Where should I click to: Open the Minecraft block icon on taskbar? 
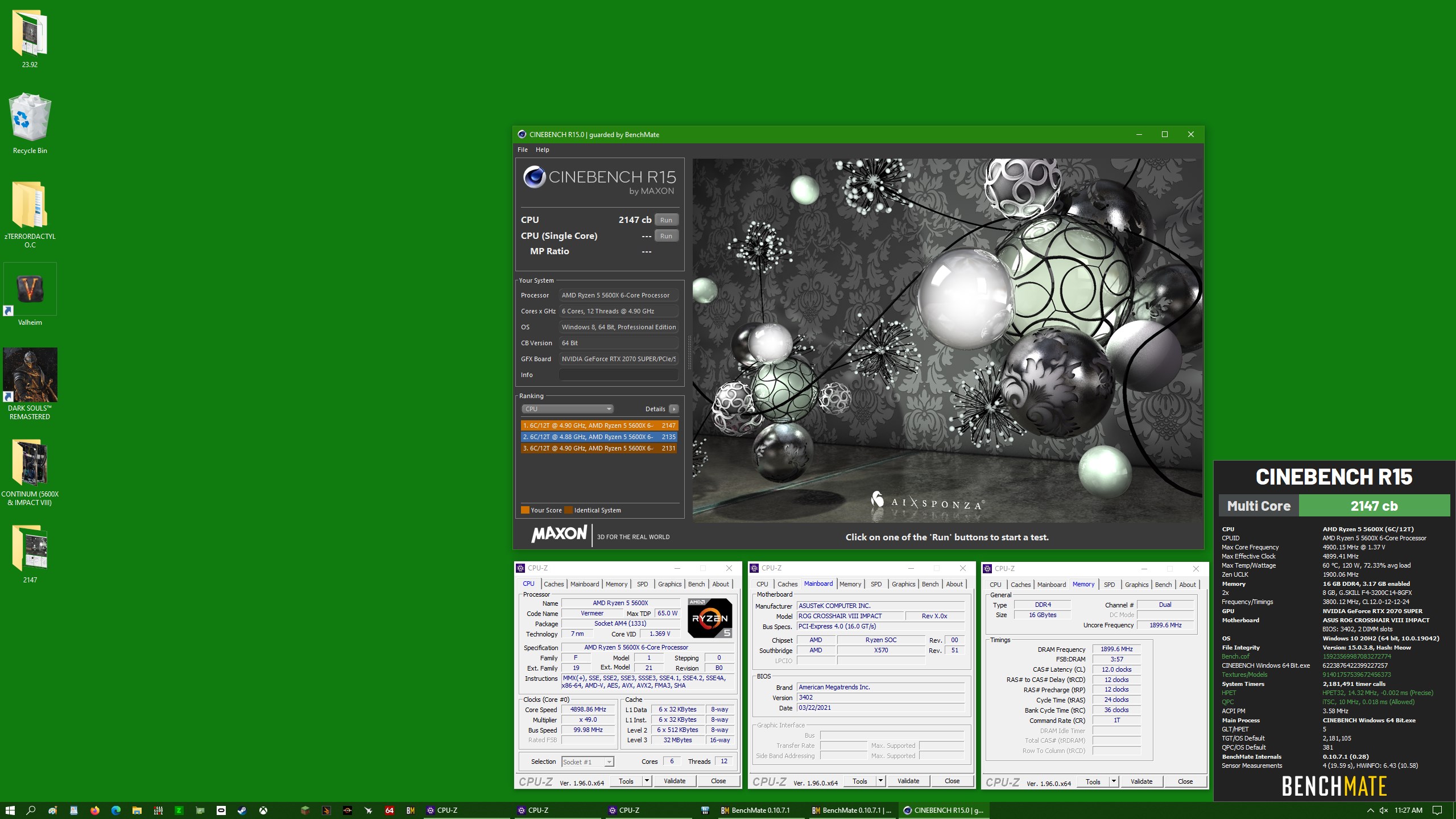click(x=305, y=810)
